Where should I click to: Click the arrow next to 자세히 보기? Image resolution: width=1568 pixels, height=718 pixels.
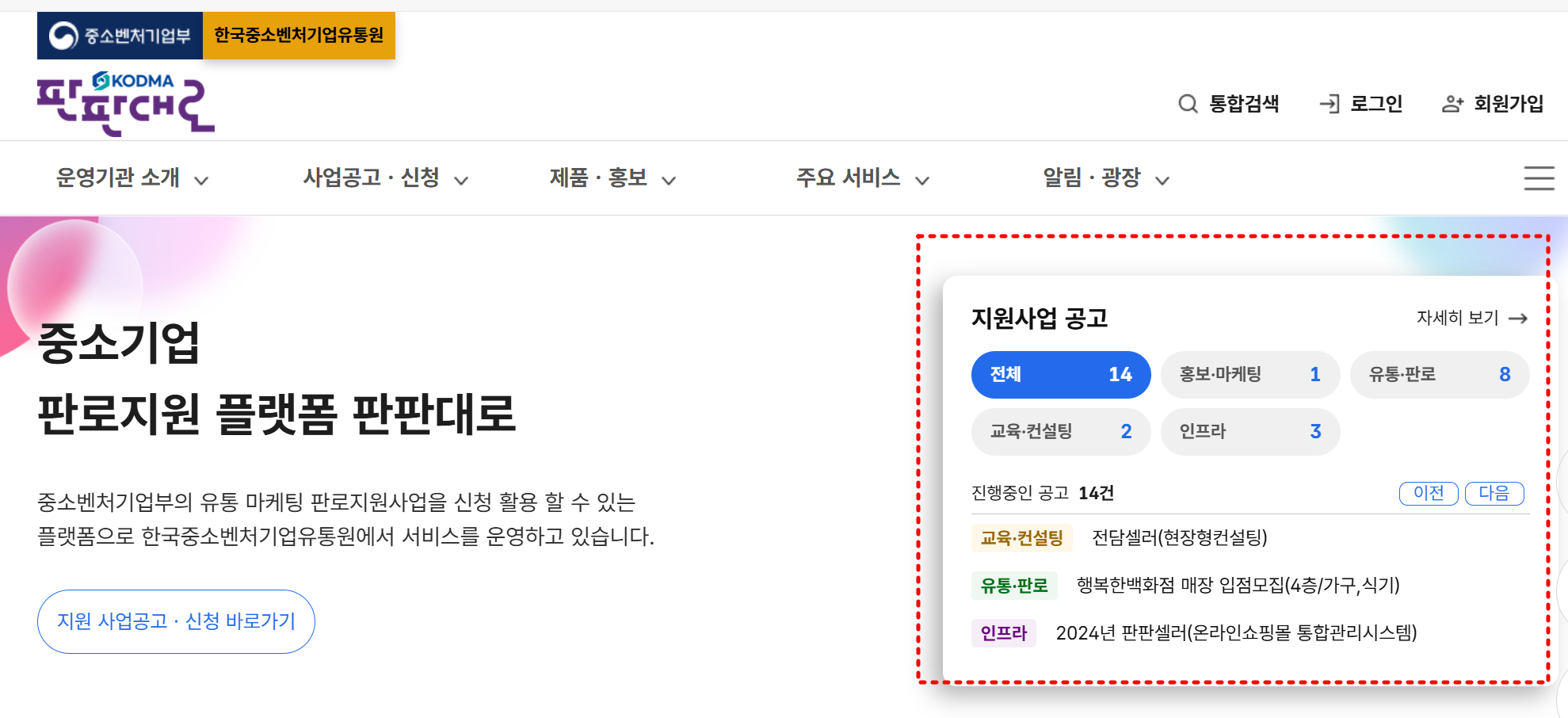pyautogui.click(x=1518, y=319)
